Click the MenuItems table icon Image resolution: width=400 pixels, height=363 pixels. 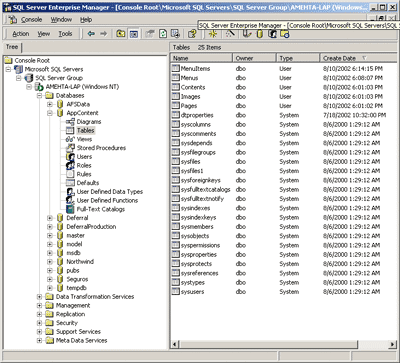[x=176, y=68]
